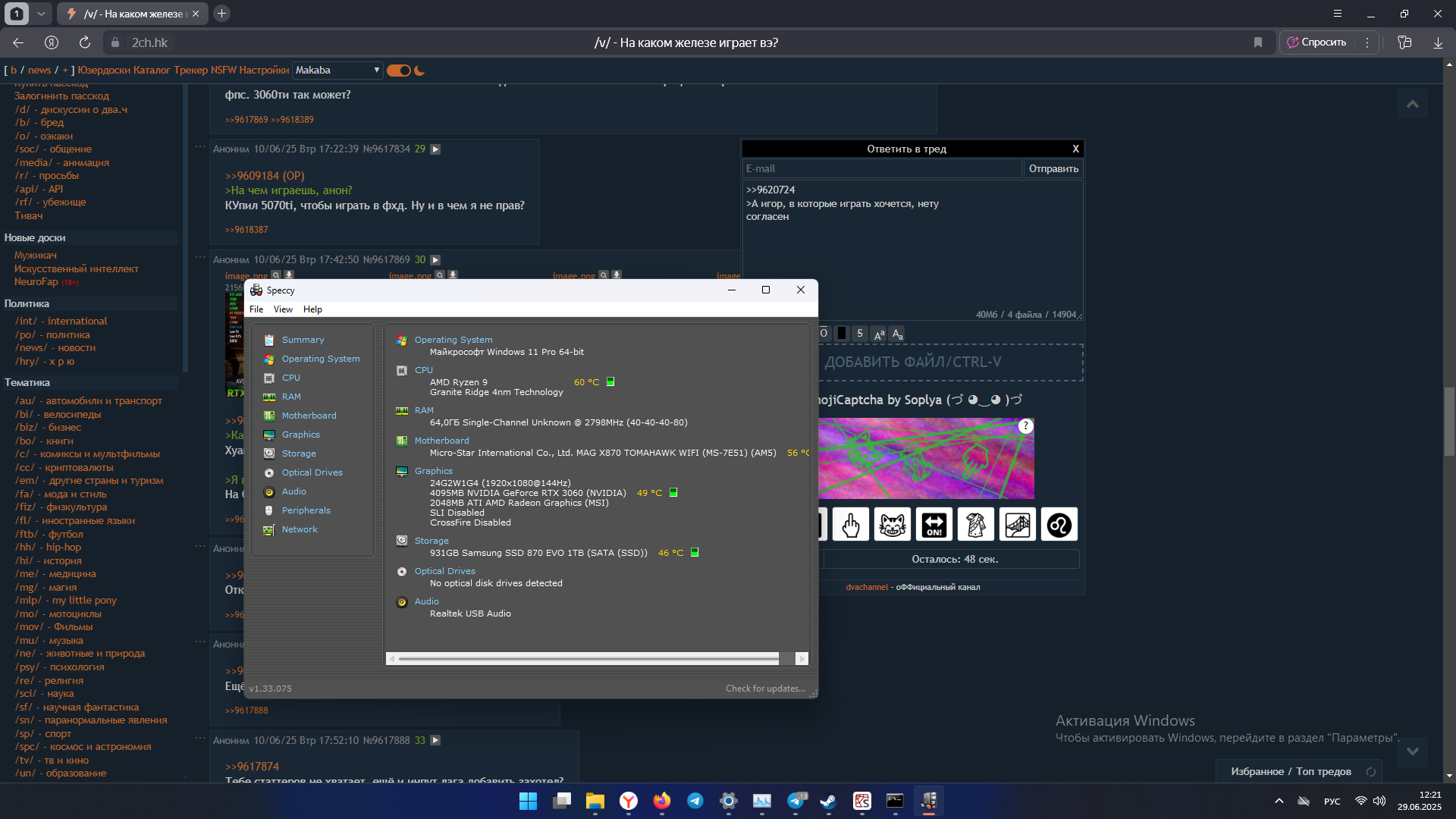1456x819 pixels.
Task: Pick the ON! arrow emoji captcha button
Action: coord(934,525)
